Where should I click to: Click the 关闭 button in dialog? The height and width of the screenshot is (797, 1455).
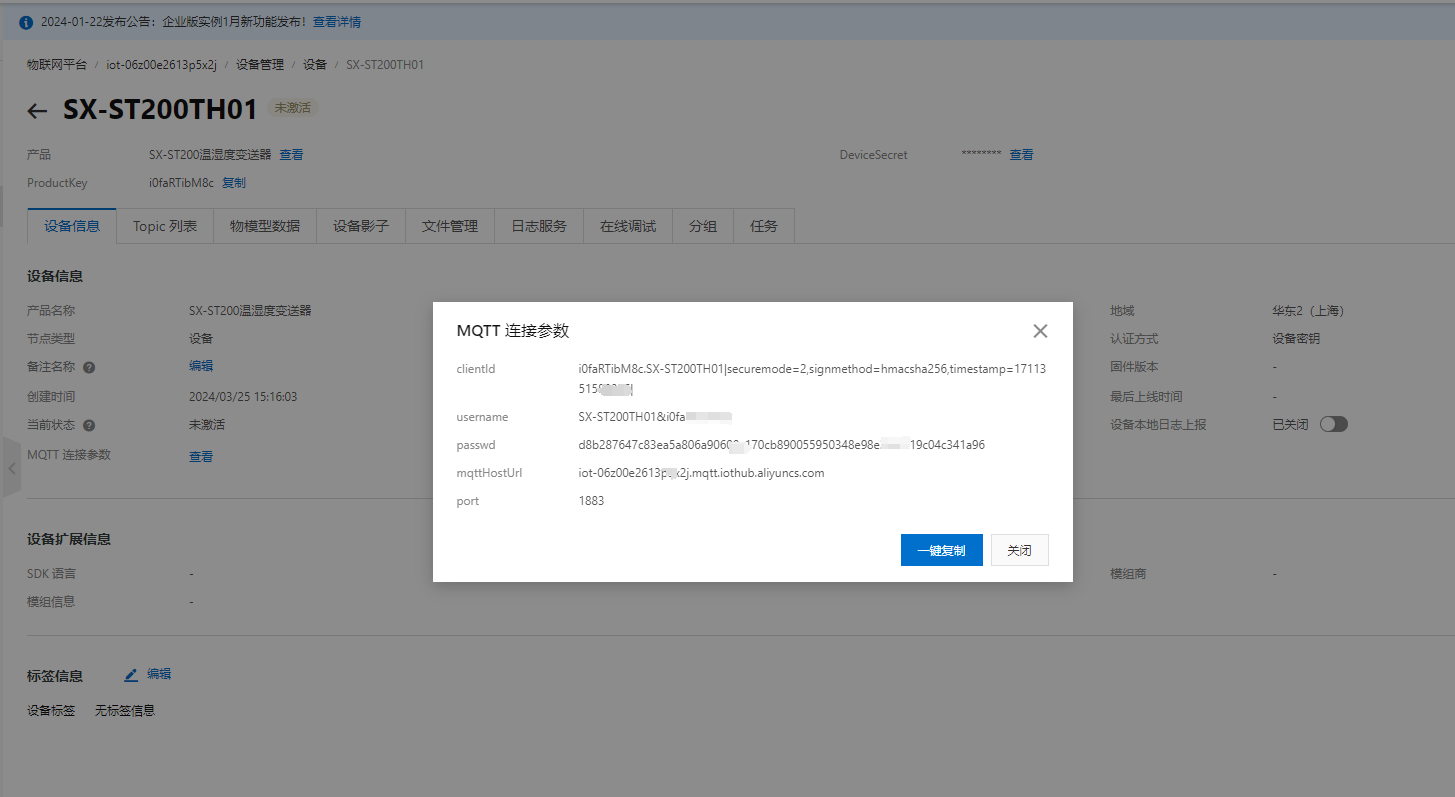pyautogui.click(x=1019, y=550)
